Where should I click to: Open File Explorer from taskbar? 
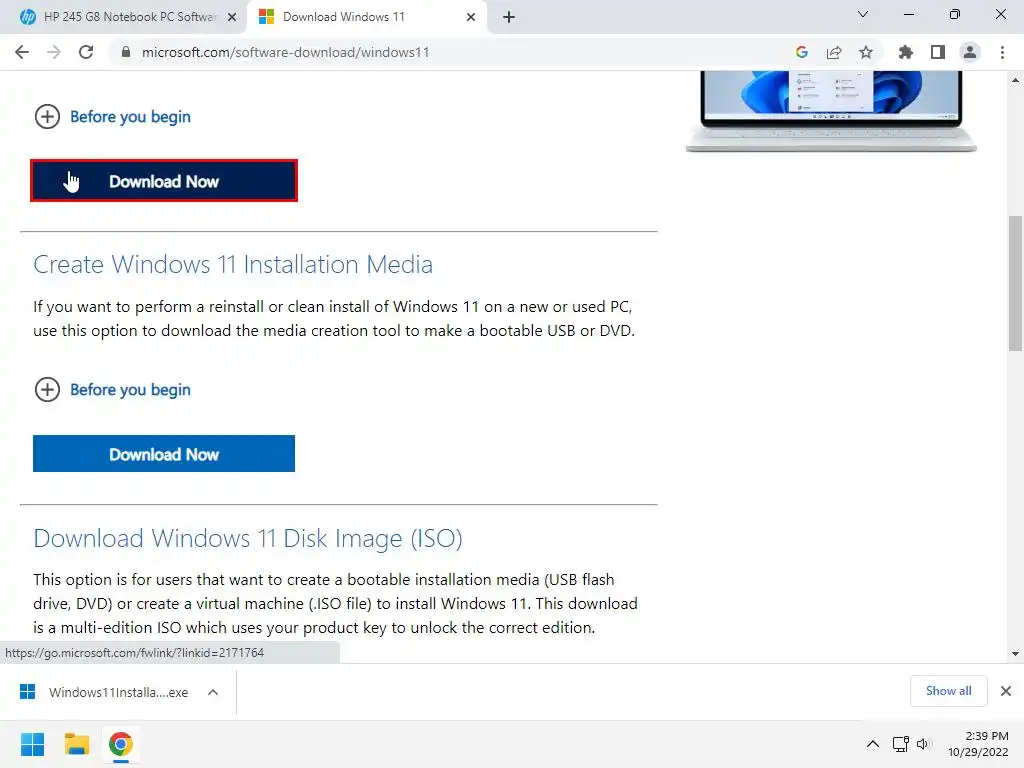click(76, 744)
